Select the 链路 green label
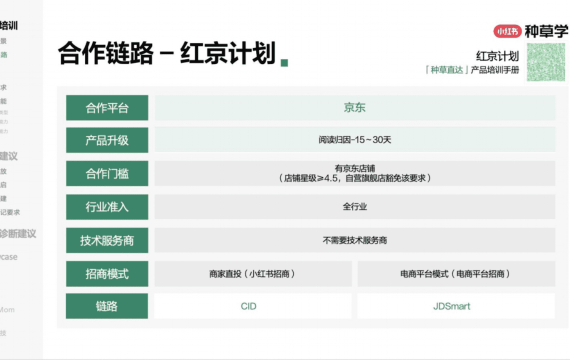Viewport: 570px width, 360px height. coord(107,306)
